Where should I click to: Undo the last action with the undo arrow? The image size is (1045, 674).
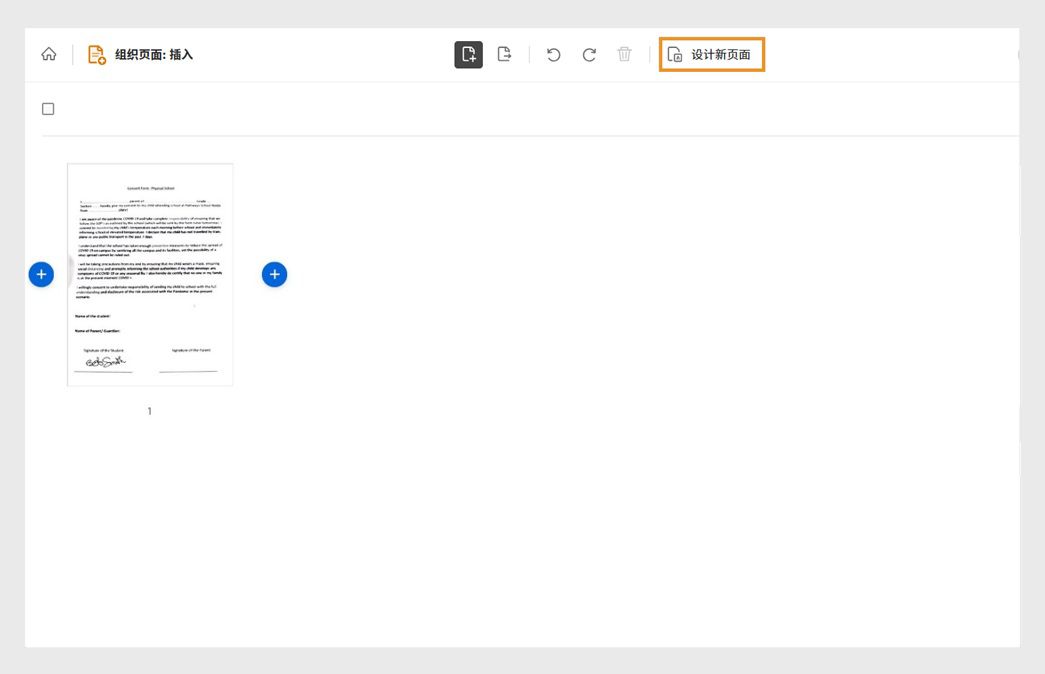(x=553, y=55)
